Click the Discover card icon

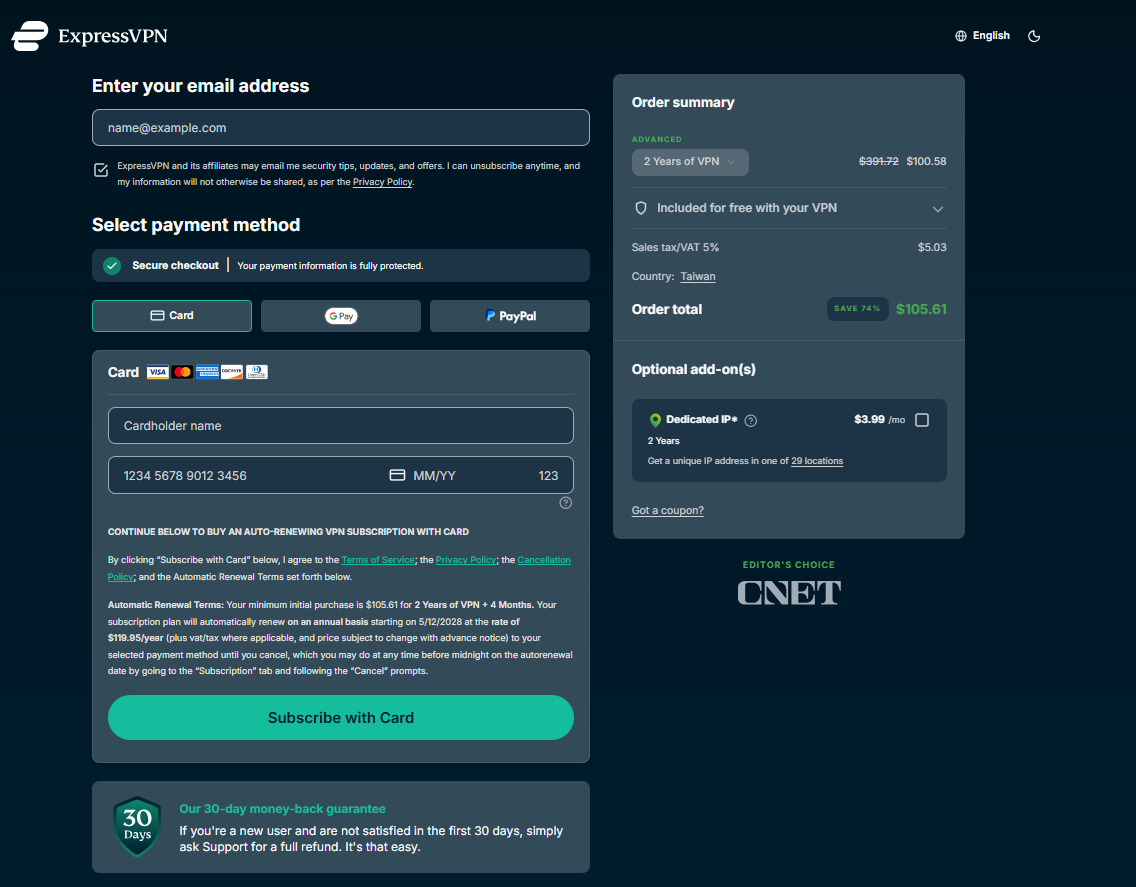click(x=231, y=371)
